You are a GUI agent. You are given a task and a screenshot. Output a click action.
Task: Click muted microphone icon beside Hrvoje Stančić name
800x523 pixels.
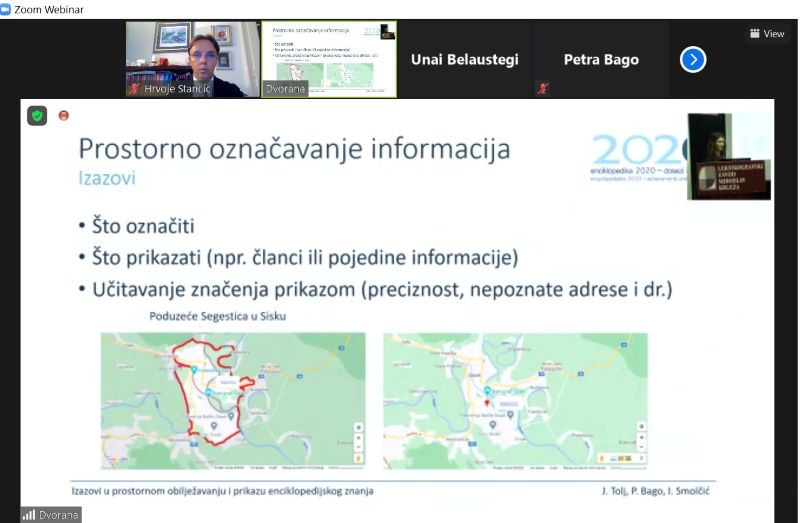tap(134, 89)
